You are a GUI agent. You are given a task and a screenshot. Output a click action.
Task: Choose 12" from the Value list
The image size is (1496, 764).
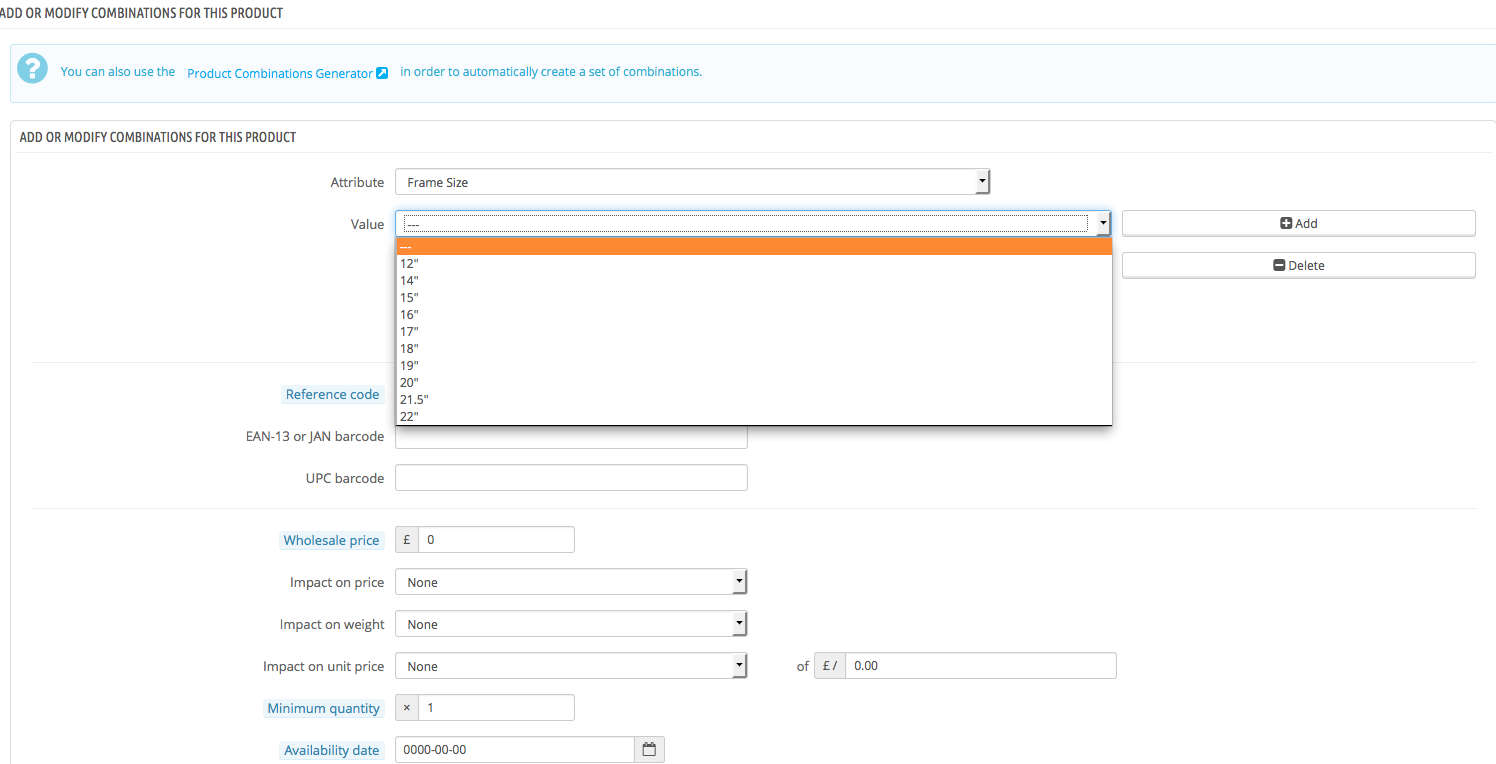click(754, 264)
